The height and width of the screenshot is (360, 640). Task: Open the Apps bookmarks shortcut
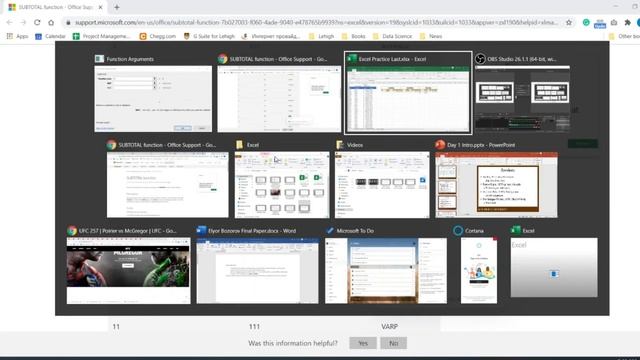click(18, 36)
